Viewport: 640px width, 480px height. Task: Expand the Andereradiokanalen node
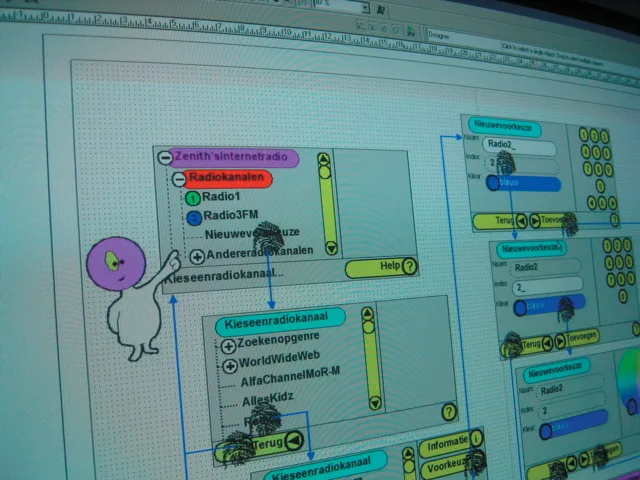click(197, 257)
